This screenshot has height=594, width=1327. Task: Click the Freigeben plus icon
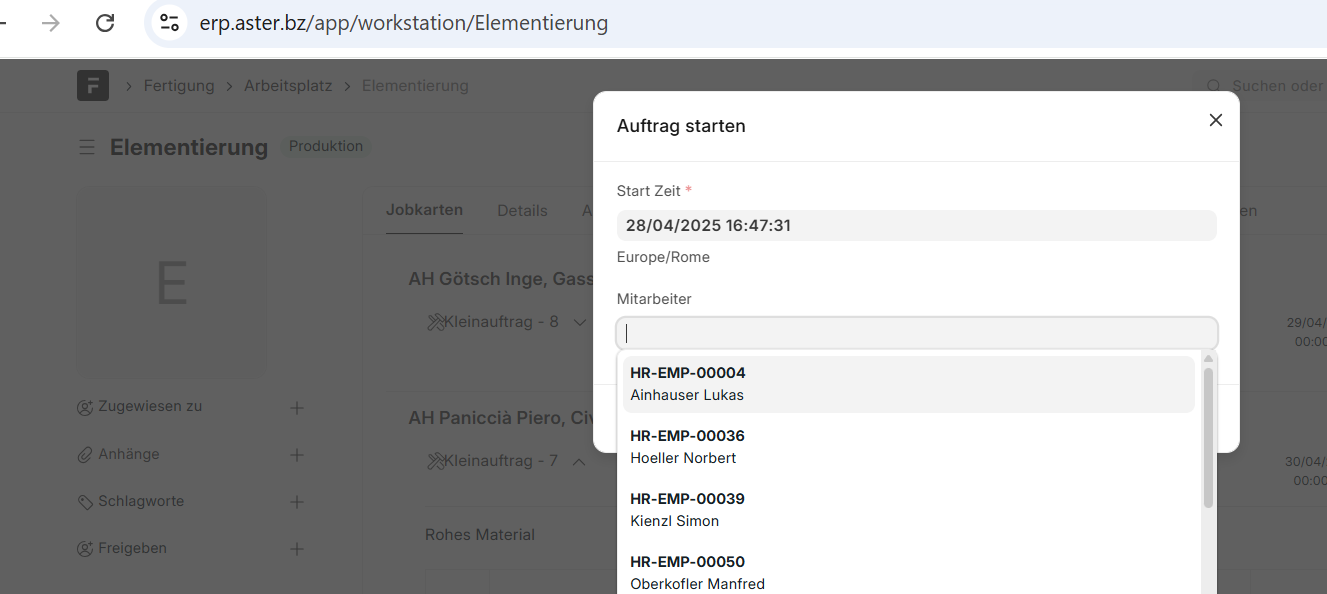(296, 549)
